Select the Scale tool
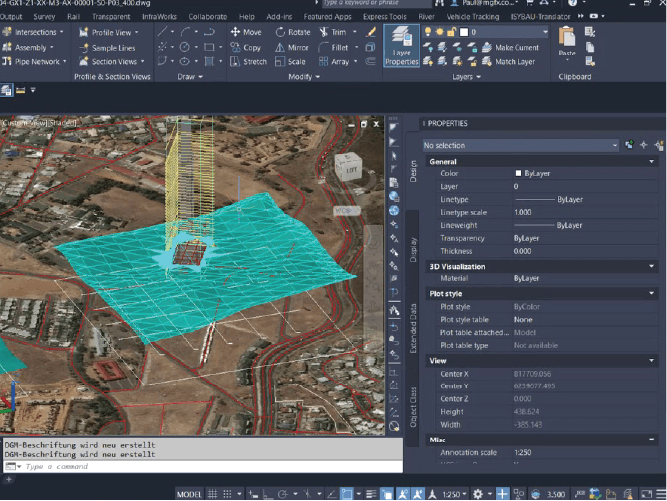 click(x=290, y=62)
